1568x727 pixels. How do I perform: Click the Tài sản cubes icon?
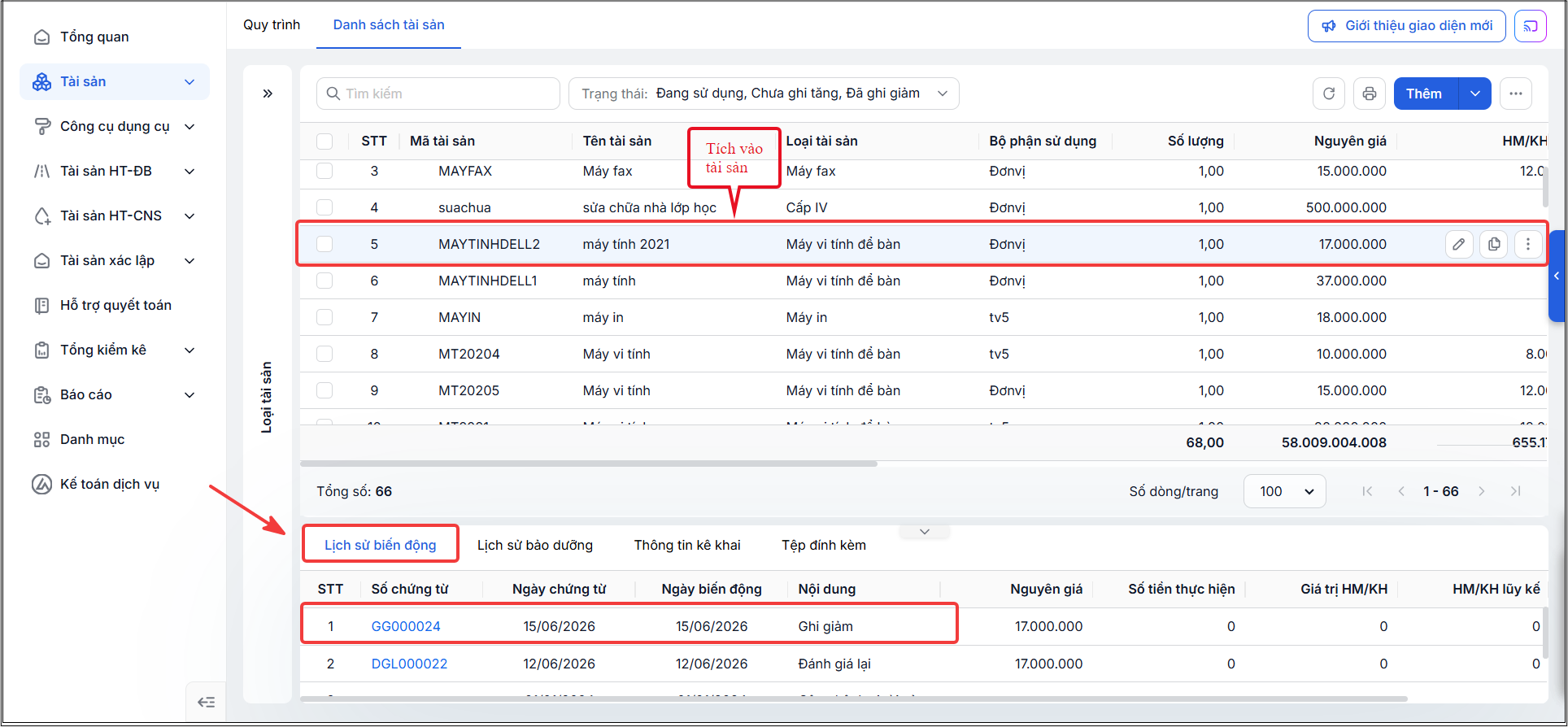41,81
